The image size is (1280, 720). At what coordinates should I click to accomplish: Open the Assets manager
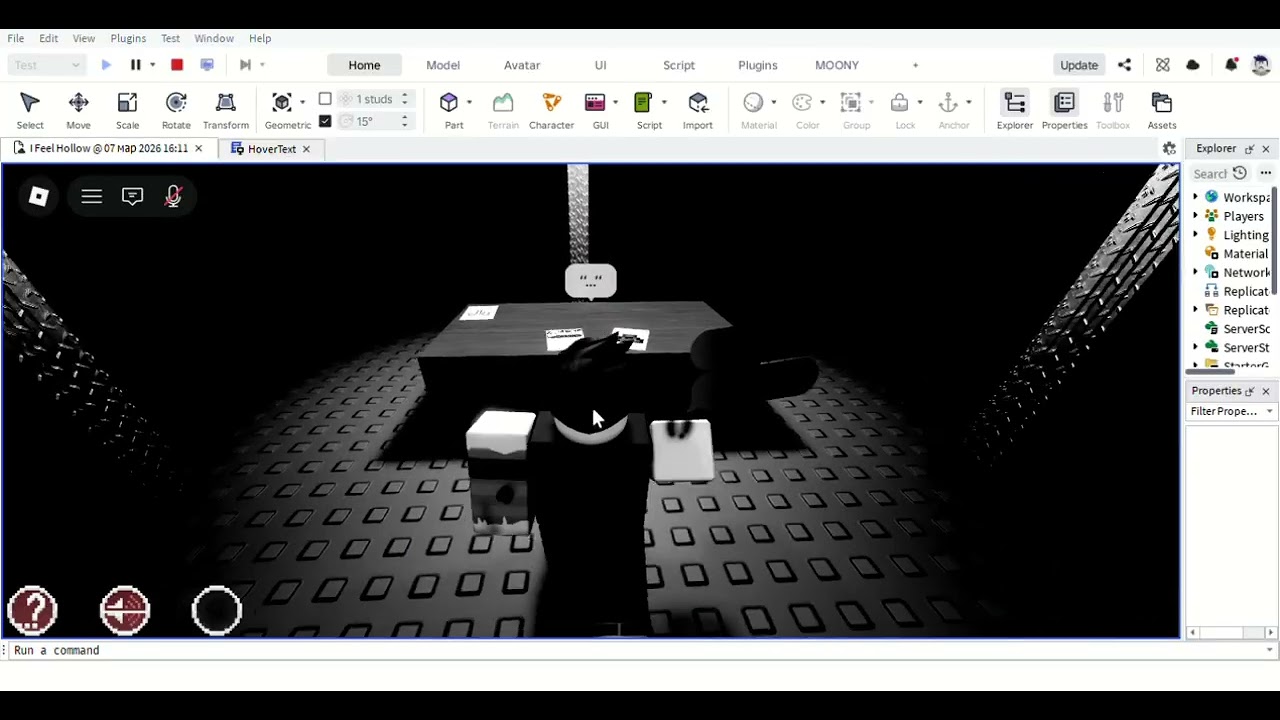pos(1162,110)
